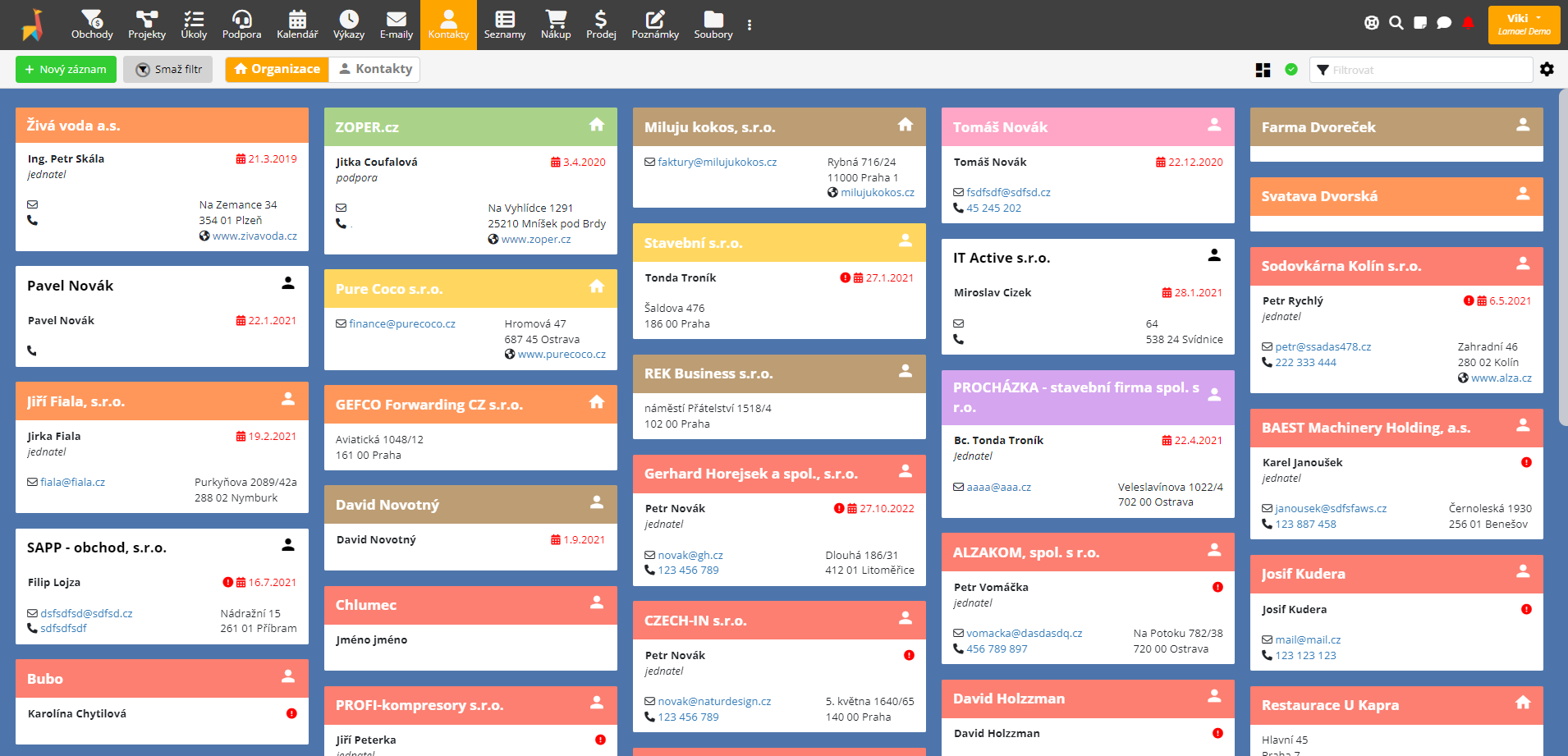This screenshot has height=756, width=1568.
Task: Open E-maily module
Action: (397, 25)
